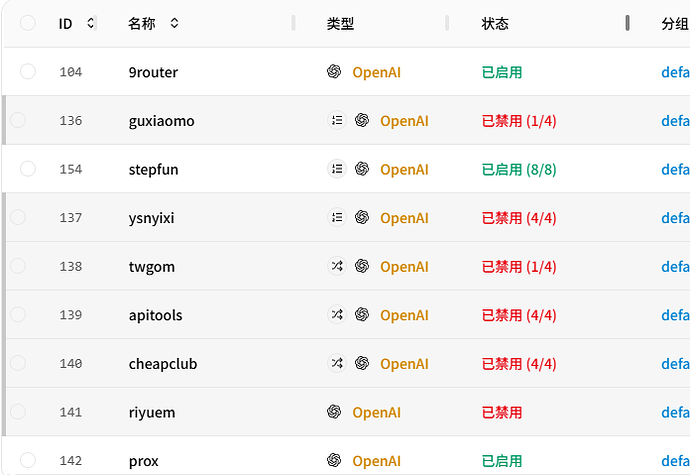Grab the column resize handle after 状态

tap(627, 23)
